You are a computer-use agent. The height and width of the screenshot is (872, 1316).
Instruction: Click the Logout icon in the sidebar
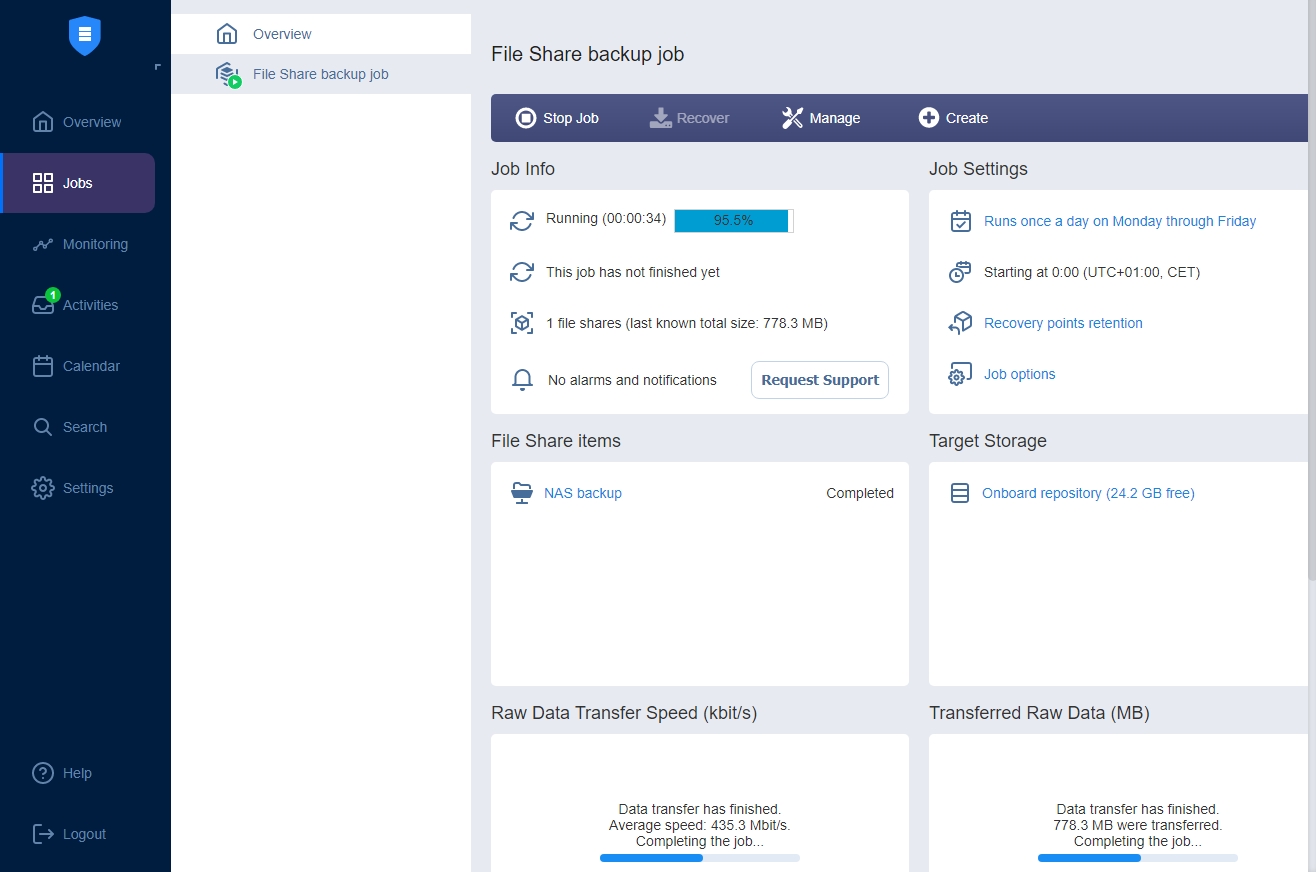[42, 833]
